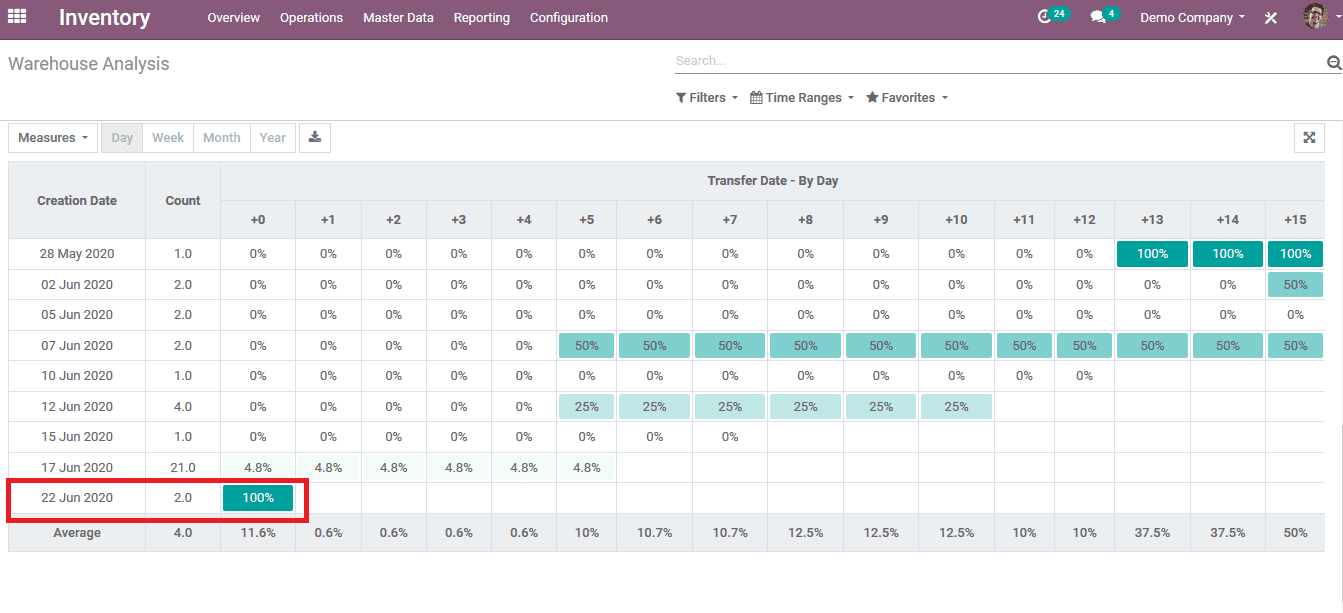This screenshot has height=613, width=1343.
Task: Click the search magnifier icon
Action: coord(1333,63)
